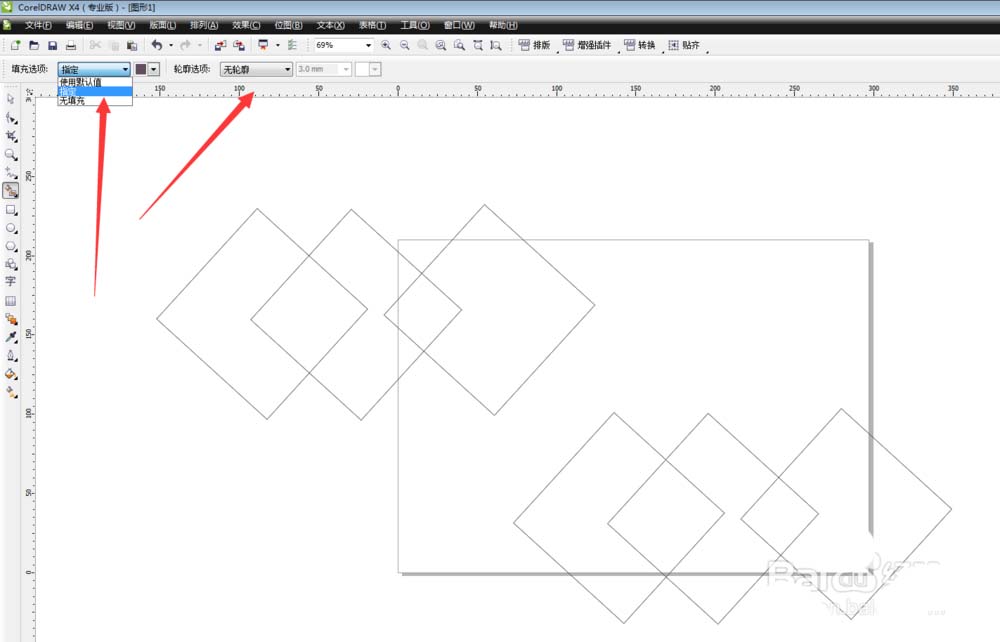Open the 文件(F) menu

click(x=38, y=26)
